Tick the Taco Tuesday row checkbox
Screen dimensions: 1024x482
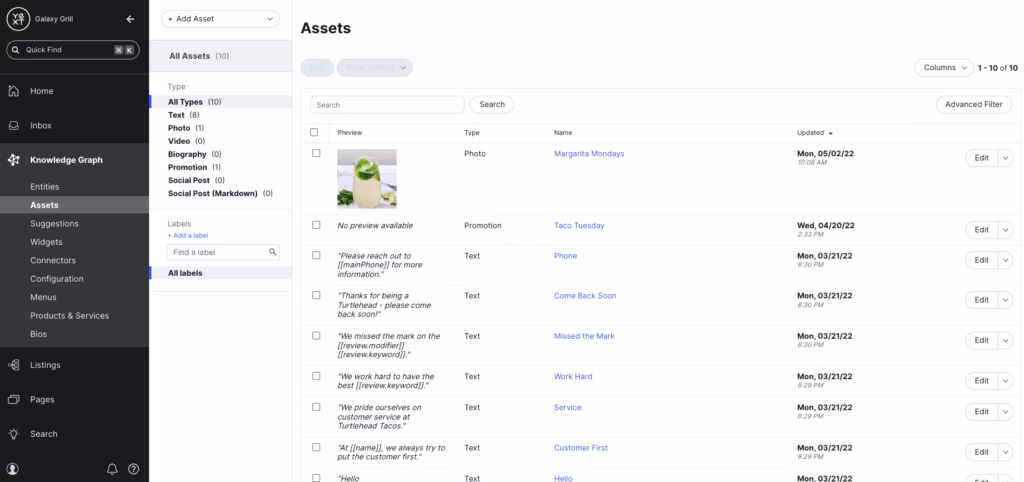[x=316, y=226]
